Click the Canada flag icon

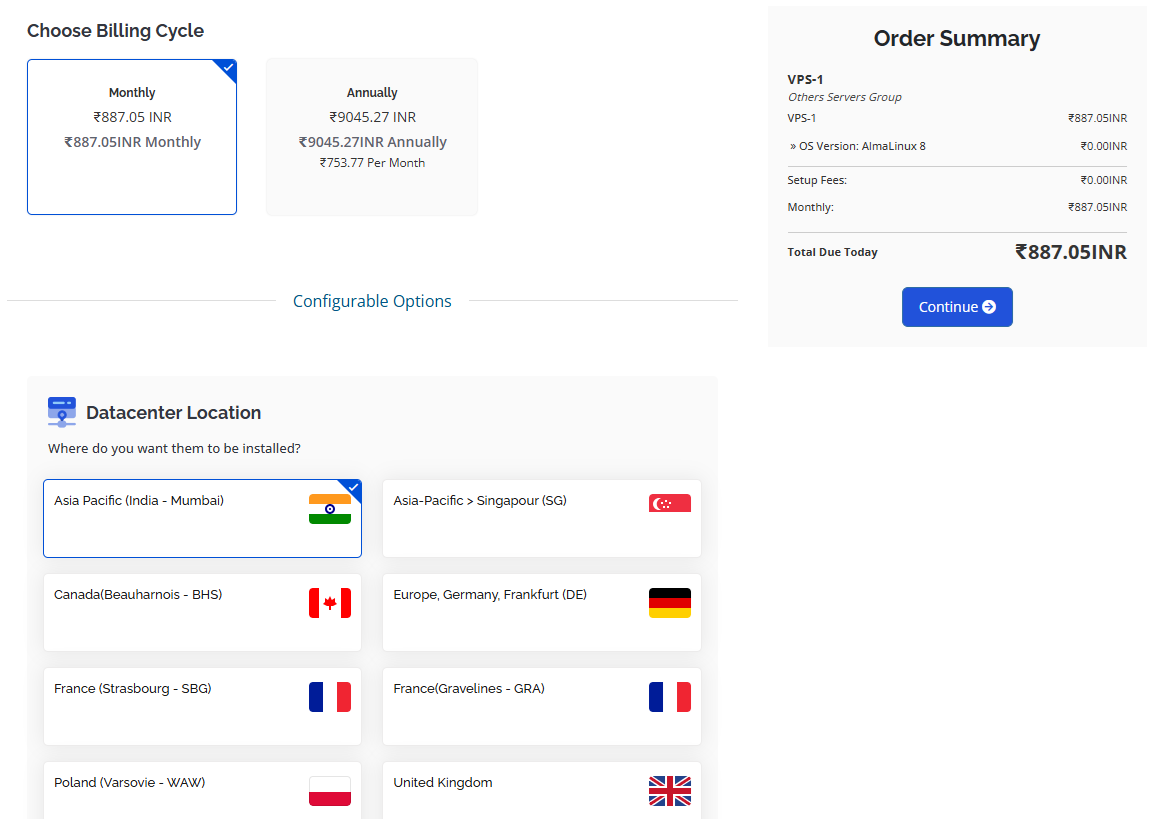(x=329, y=603)
